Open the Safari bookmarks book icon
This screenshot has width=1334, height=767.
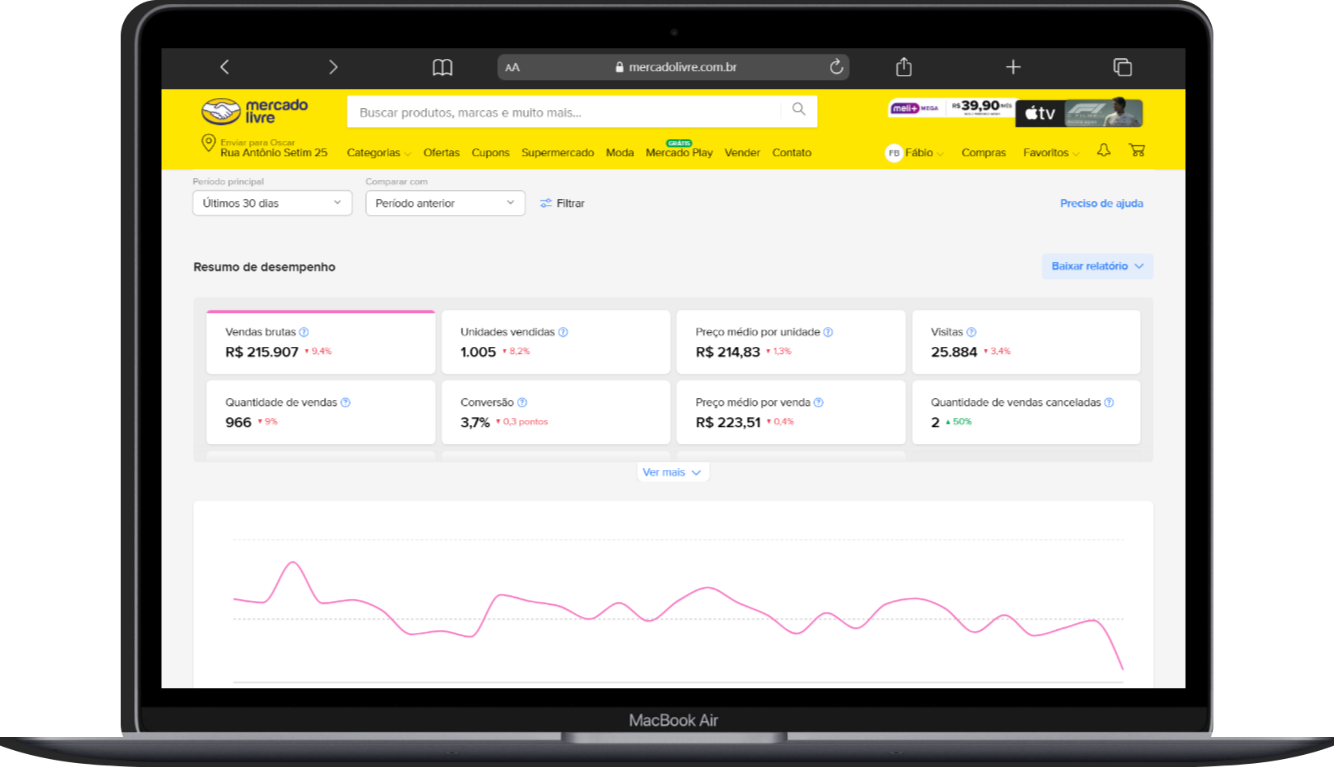(x=442, y=67)
